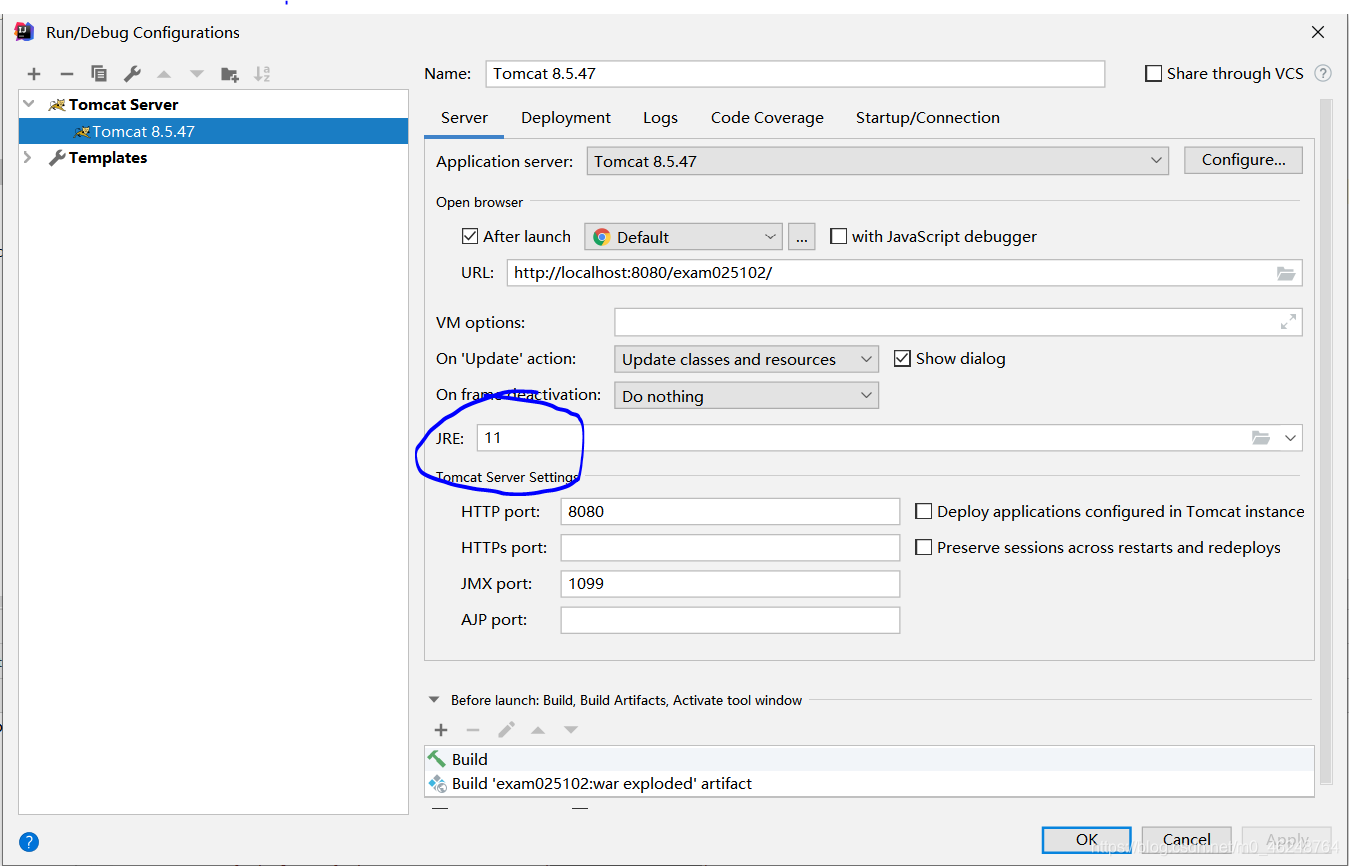Screen dimensions: 1349x866
Task: Enable with JavaScript debugger checkbox
Action: (839, 236)
